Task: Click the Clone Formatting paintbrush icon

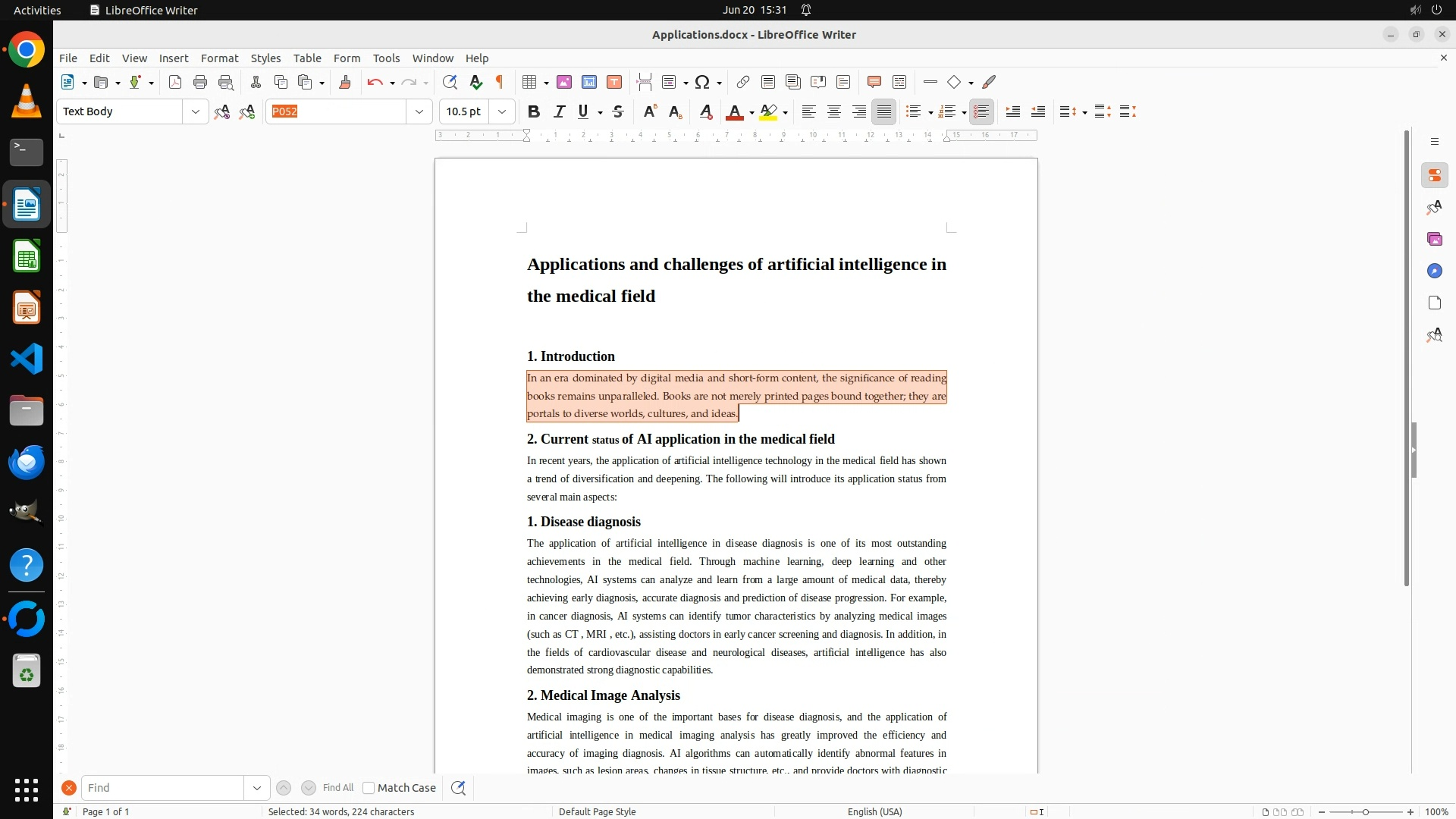Action: (x=345, y=82)
